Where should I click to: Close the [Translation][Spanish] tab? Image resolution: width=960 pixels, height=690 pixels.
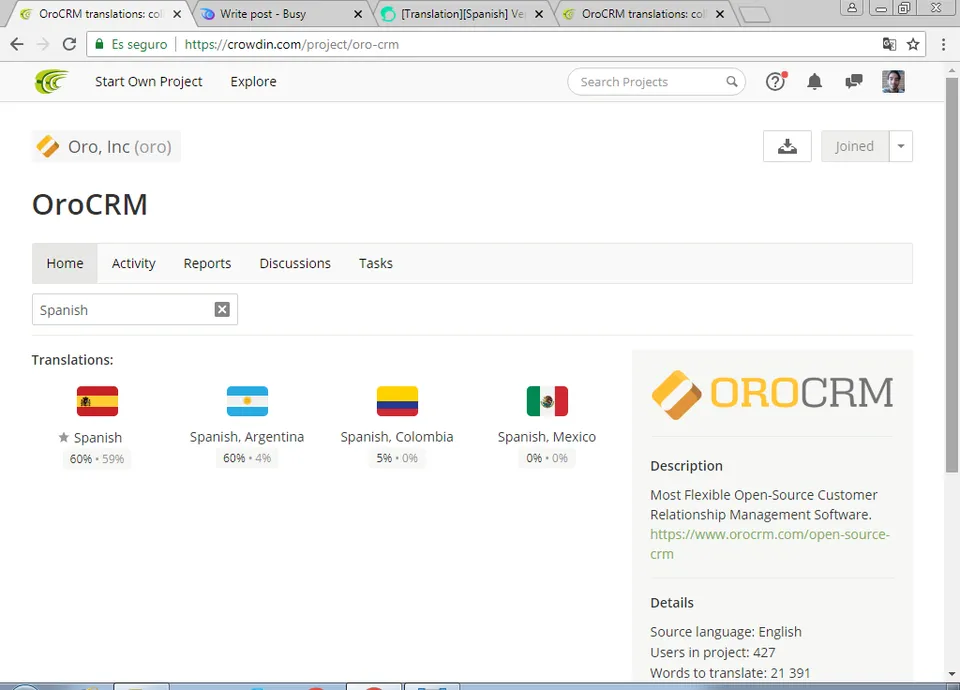[x=539, y=13]
